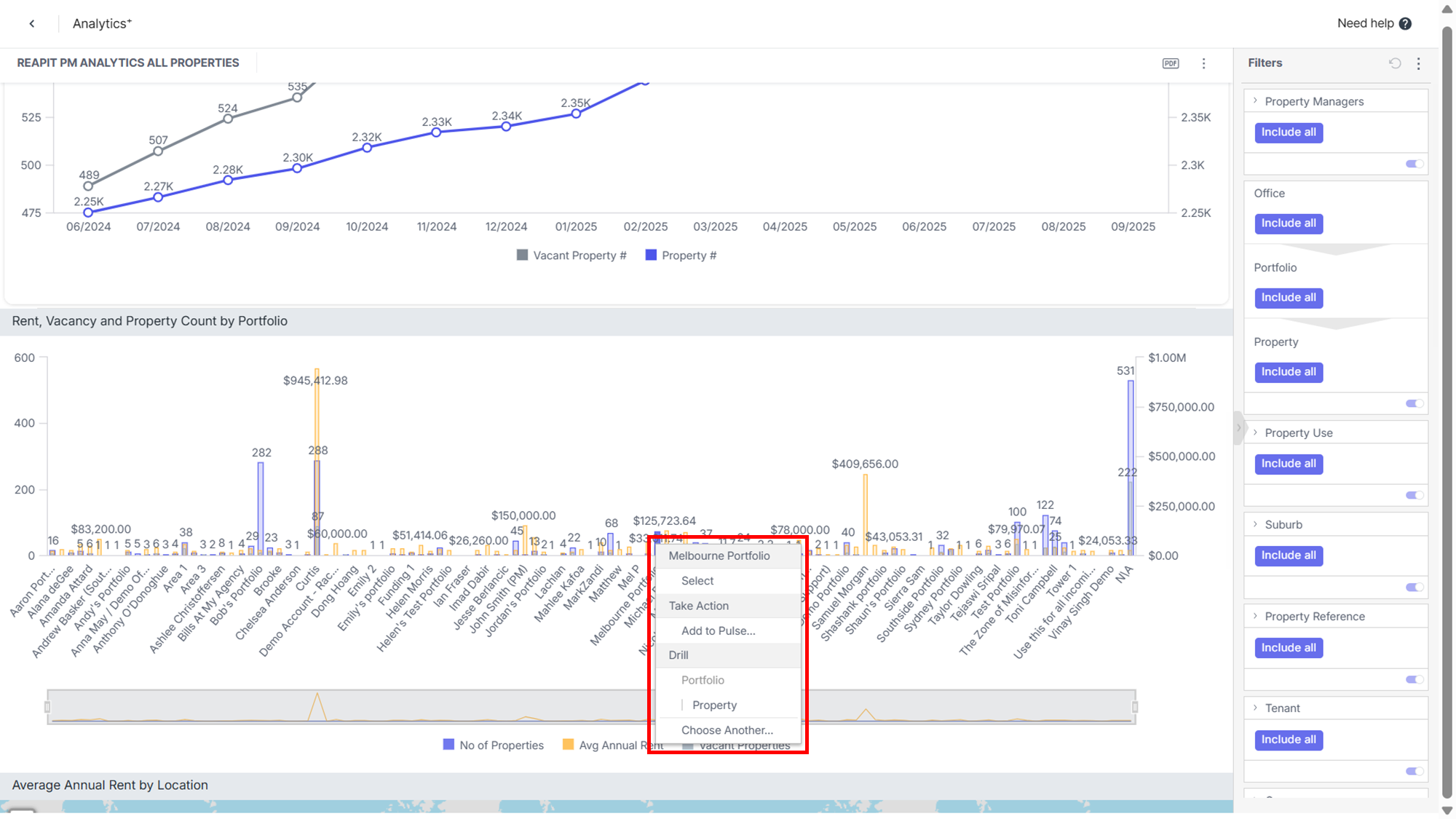Toggle the Suburb filter switch
The image size is (1456, 819).
[x=1414, y=587]
